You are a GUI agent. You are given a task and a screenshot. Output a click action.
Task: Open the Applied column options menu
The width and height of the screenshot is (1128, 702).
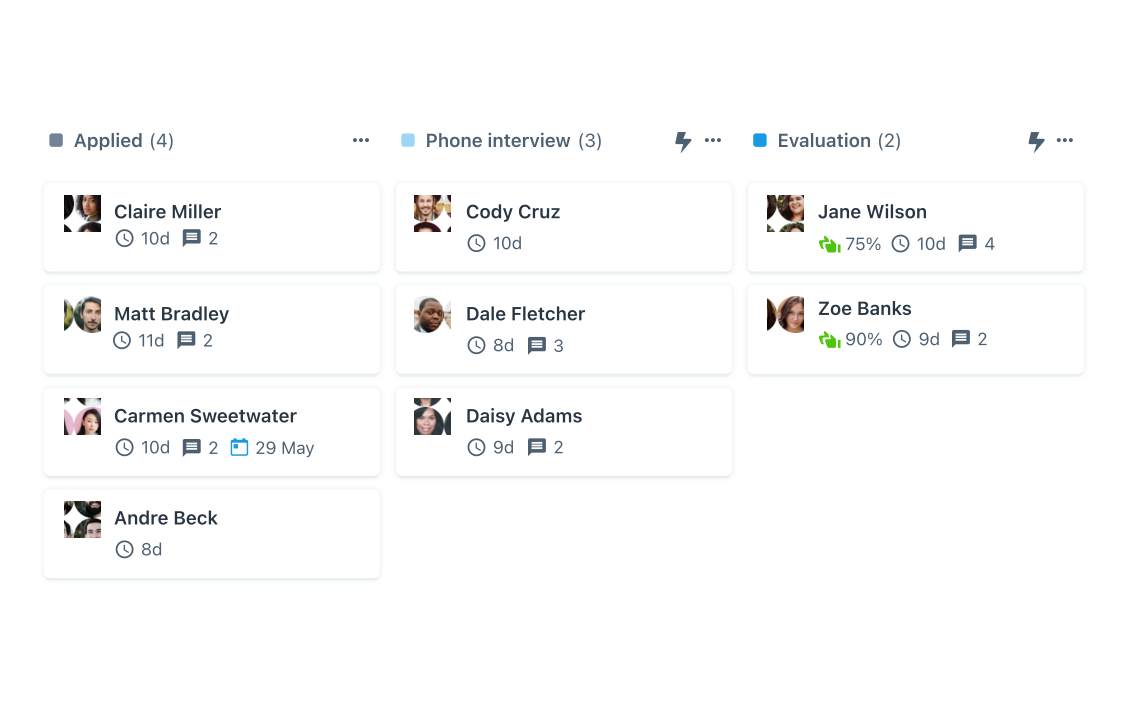click(x=360, y=140)
